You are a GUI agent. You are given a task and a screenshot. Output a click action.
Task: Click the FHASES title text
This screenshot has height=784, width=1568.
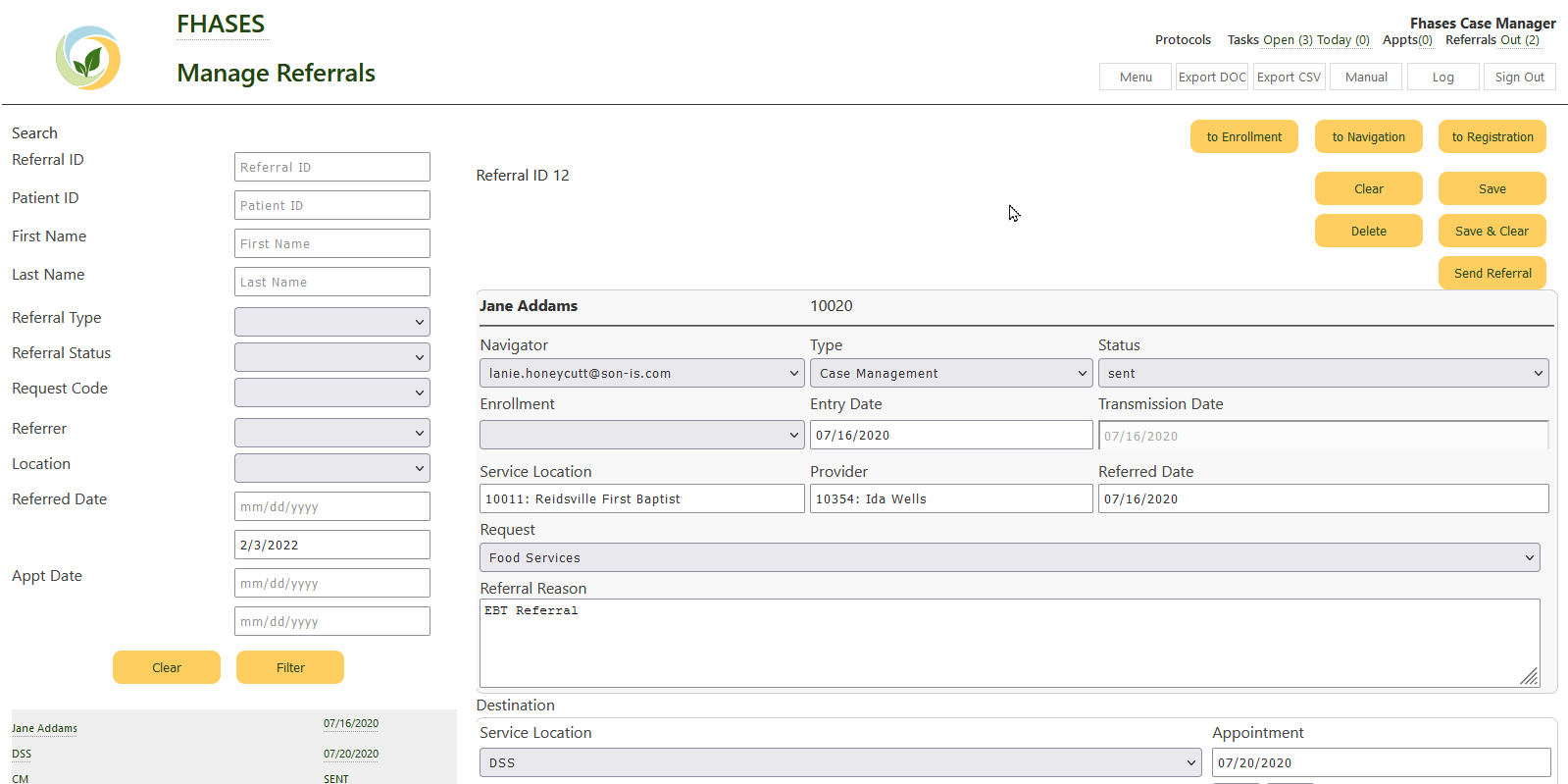(221, 25)
